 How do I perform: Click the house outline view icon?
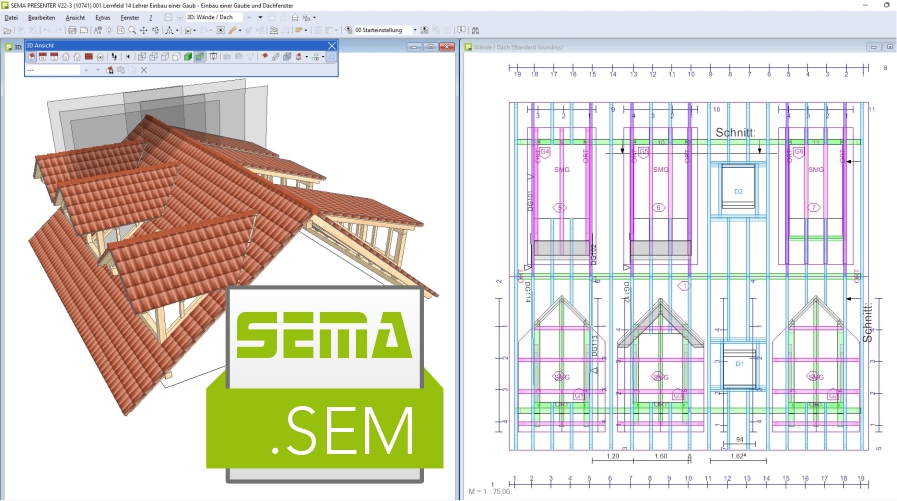[66, 57]
